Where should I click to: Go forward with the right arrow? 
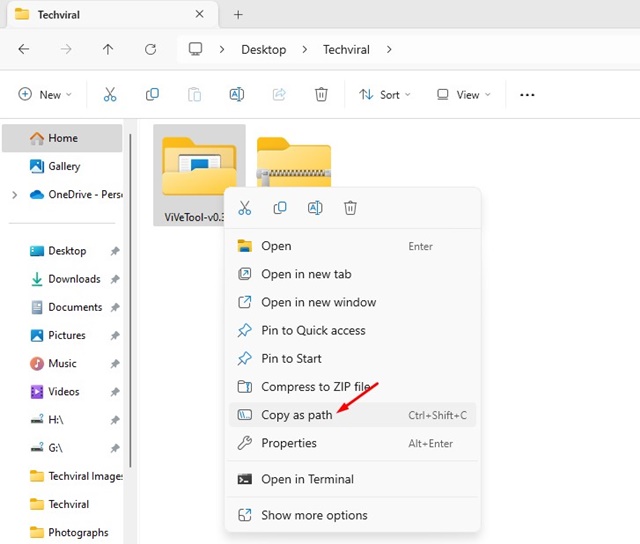click(66, 49)
